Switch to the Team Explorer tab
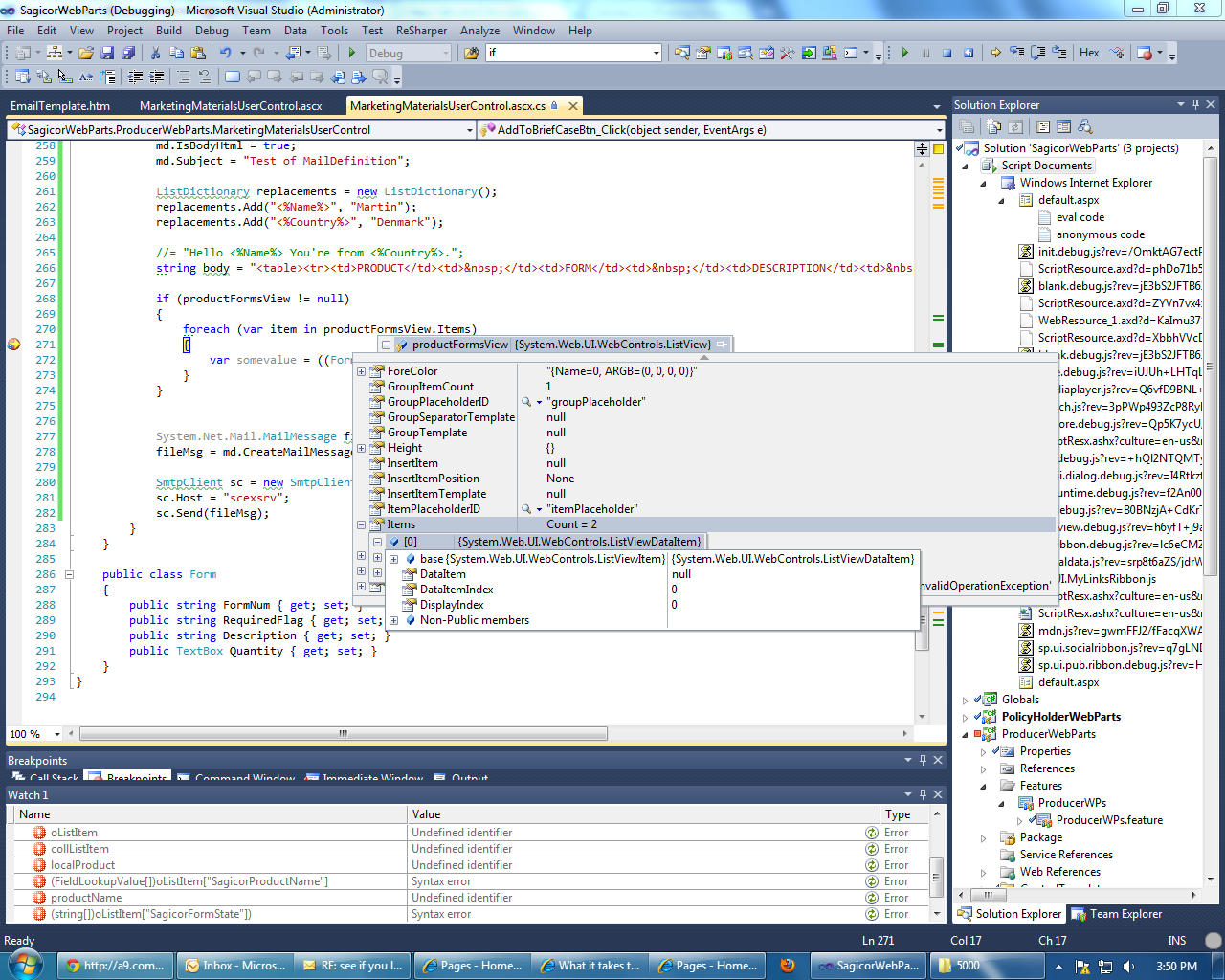The width and height of the screenshot is (1225, 980). pos(1116,914)
